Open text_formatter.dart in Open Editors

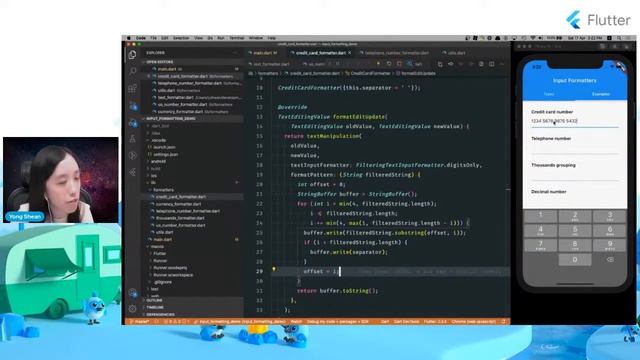pyautogui.click(x=176, y=98)
